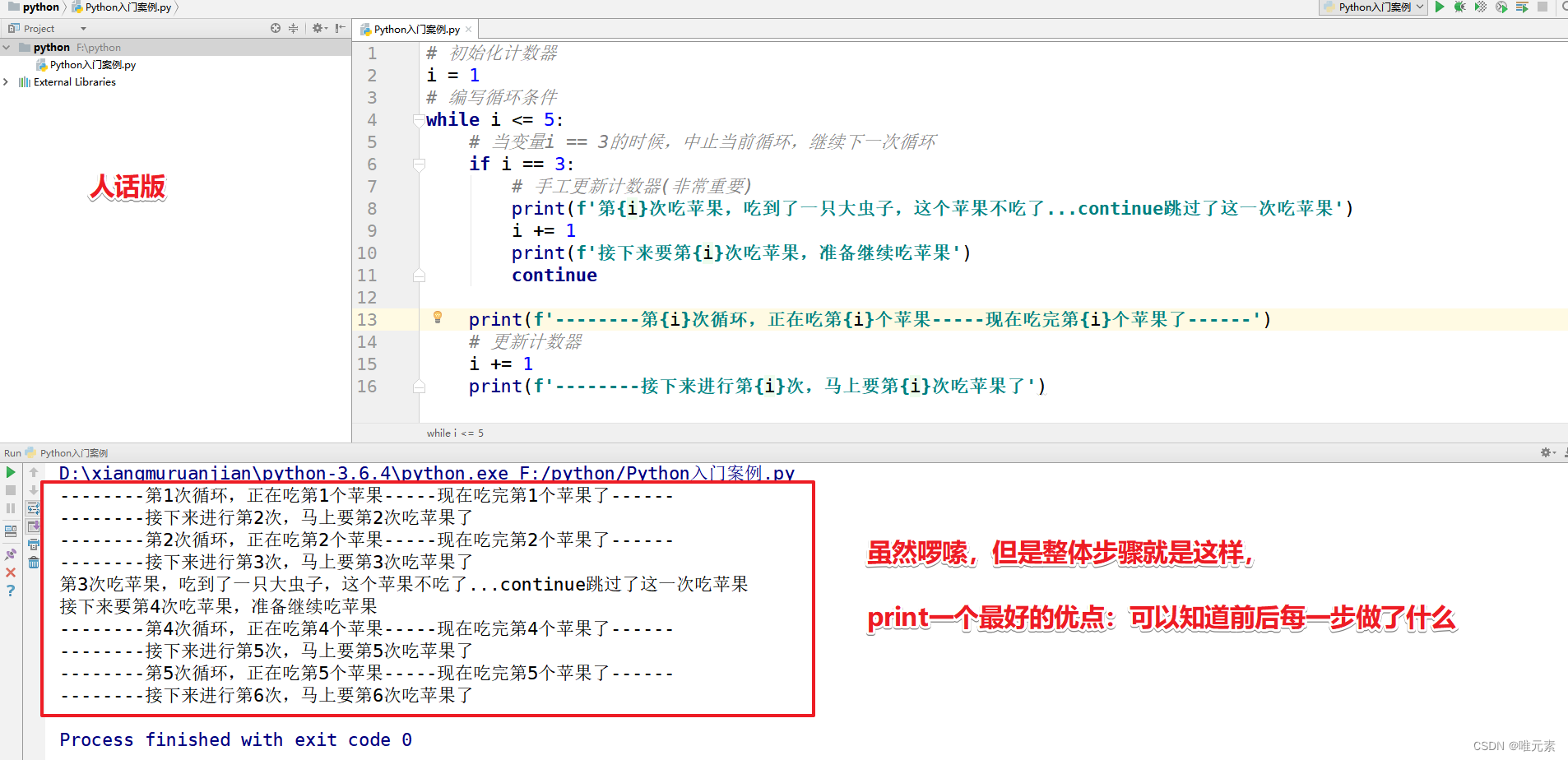1568x760 pixels.
Task: Click the fold end marker at line 11
Action: click(x=419, y=276)
